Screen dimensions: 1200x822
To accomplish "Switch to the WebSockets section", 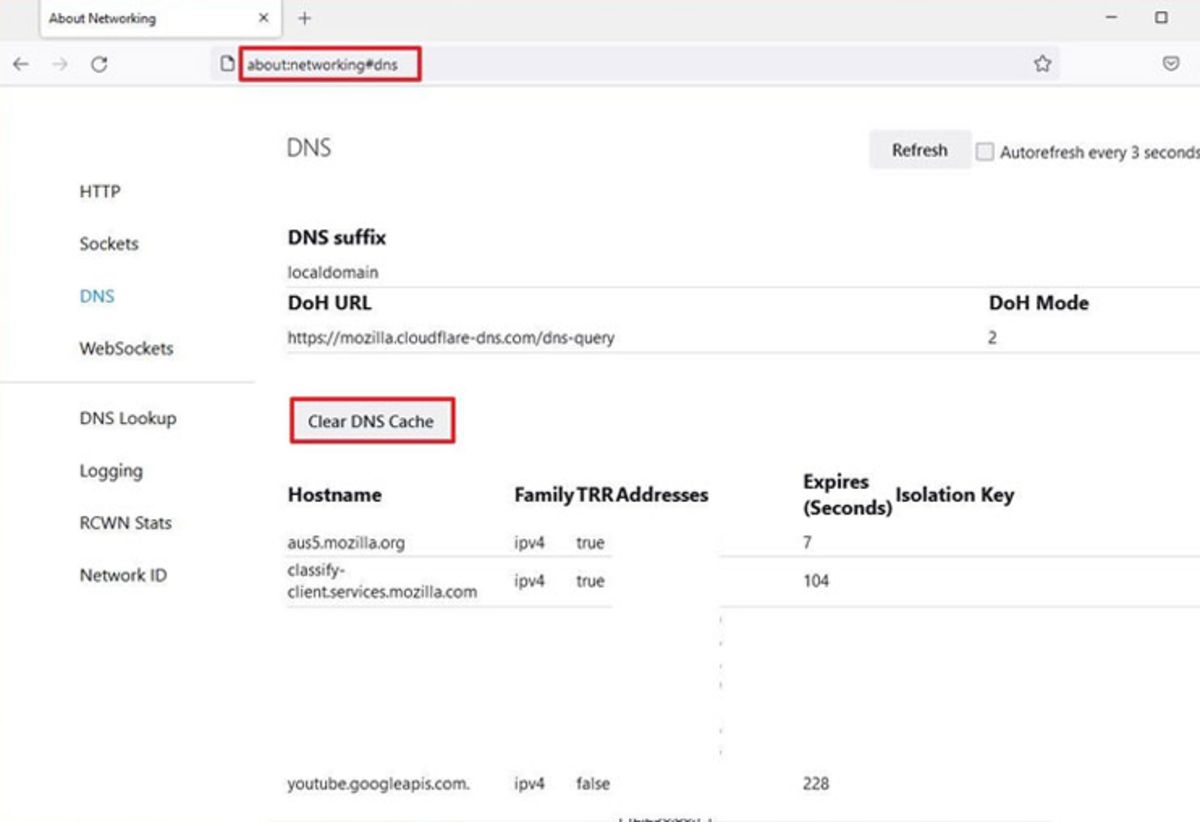I will click(125, 348).
